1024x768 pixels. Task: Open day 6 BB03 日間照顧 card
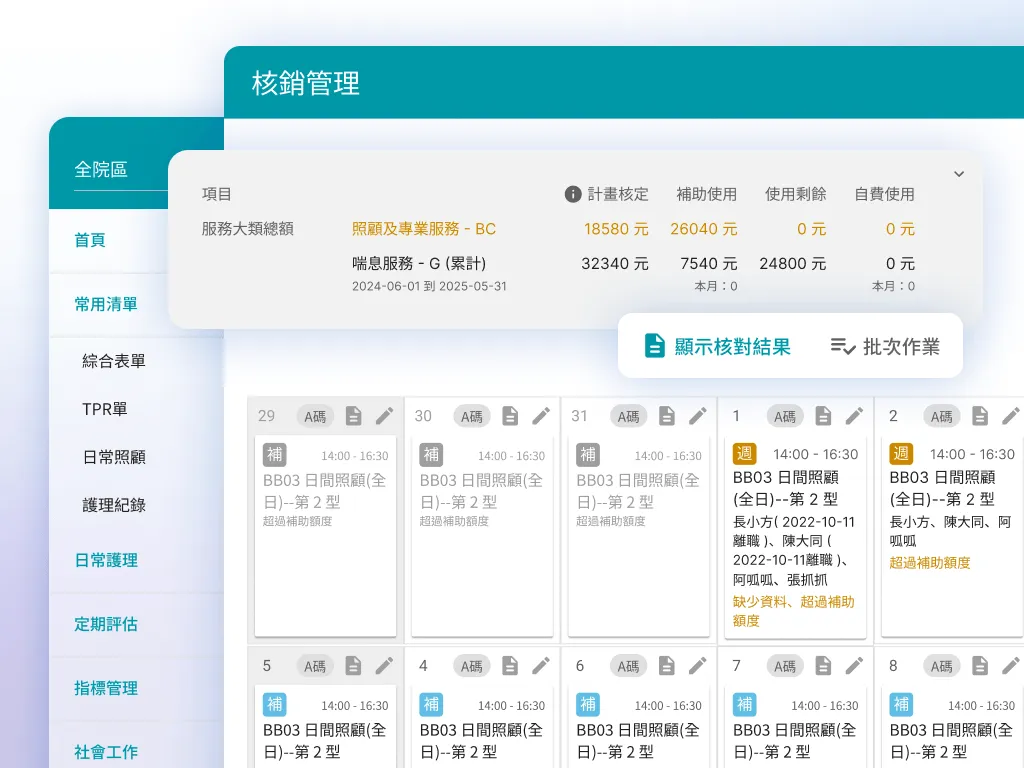pyautogui.click(x=639, y=726)
